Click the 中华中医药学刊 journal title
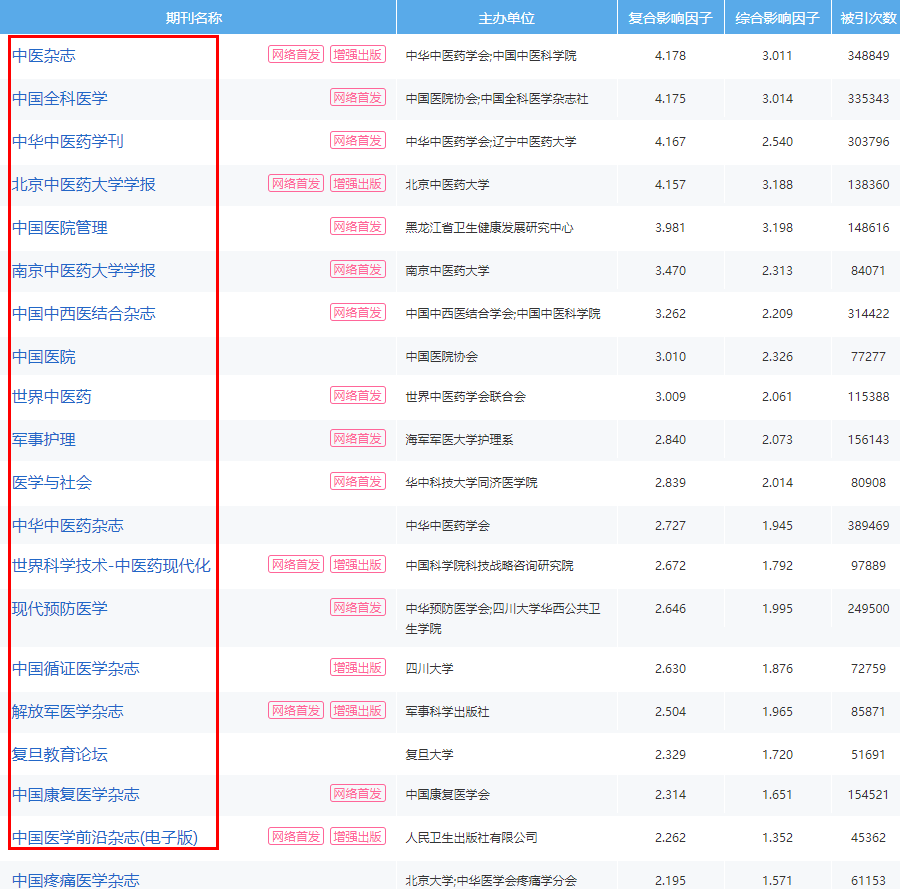This screenshot has height=889, width=900. coord(68,141)
